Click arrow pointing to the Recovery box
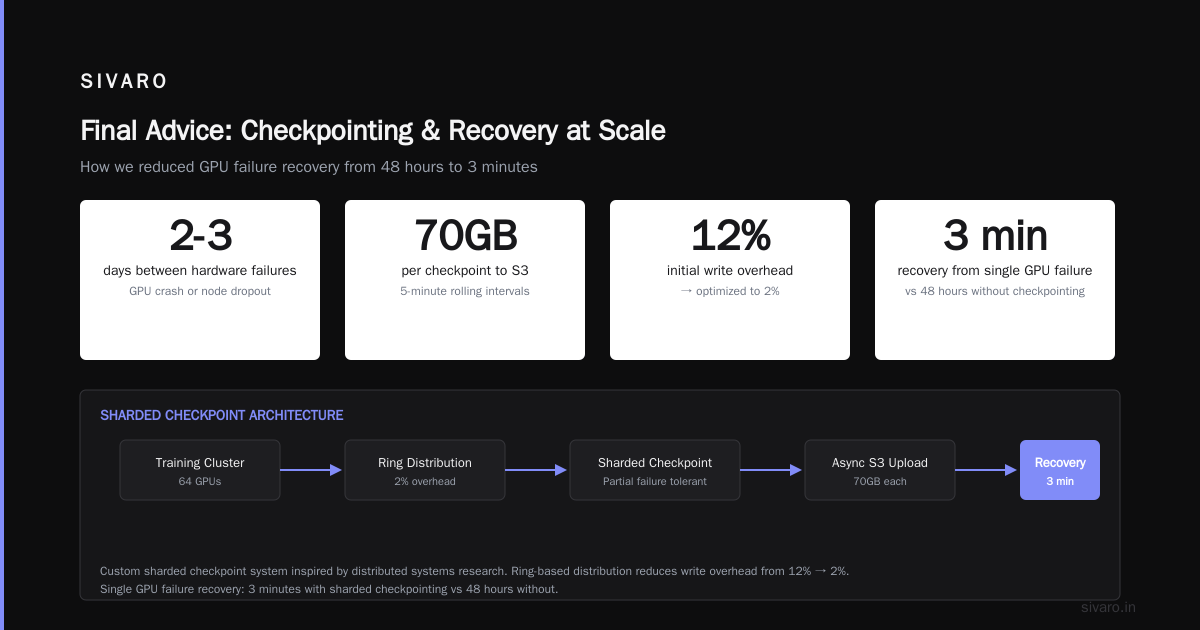This screenshot has height=630, width=1200. click(987, 470)
